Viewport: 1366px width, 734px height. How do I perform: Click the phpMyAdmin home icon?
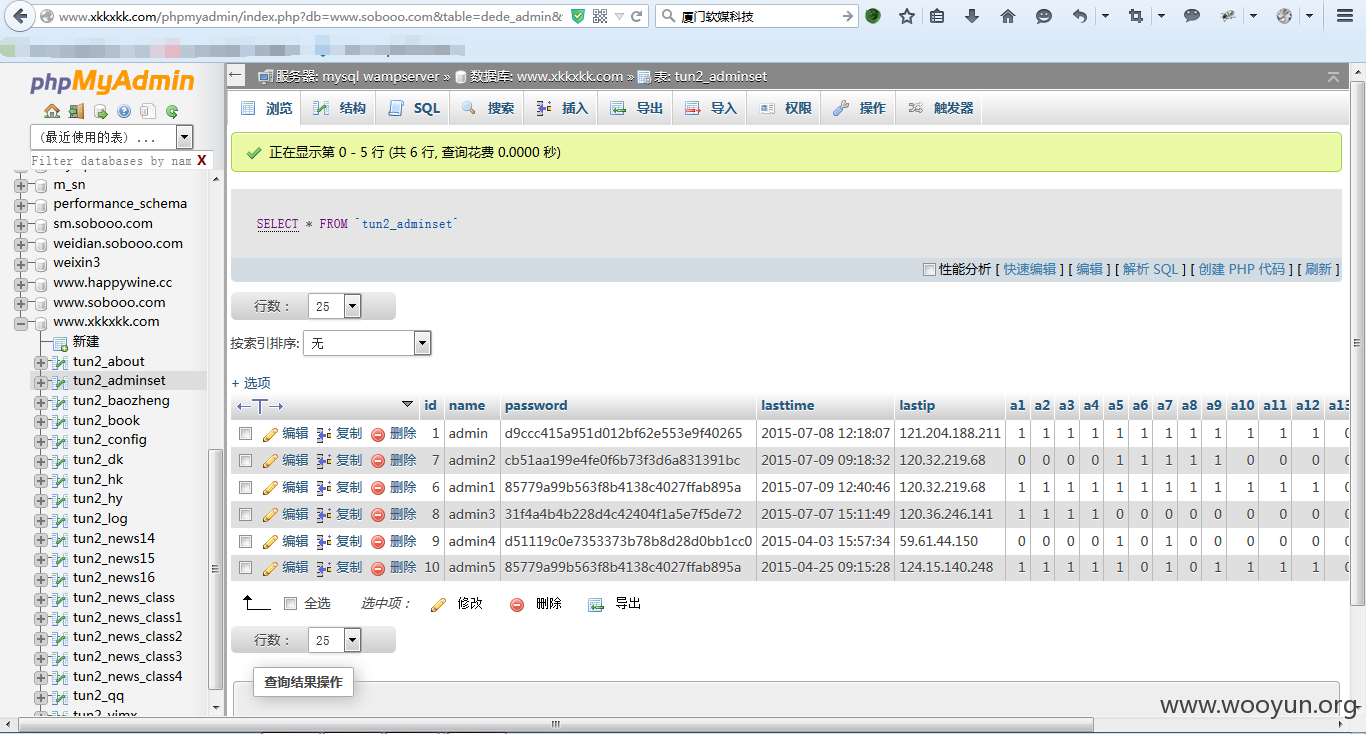click(52, 111)
